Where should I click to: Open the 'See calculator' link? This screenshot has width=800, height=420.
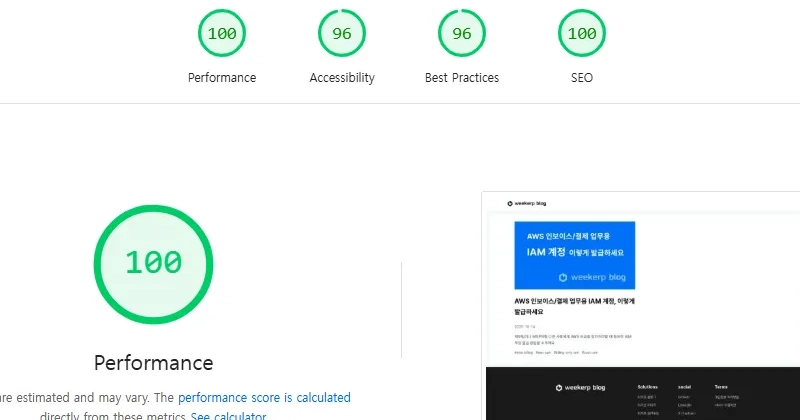229,416
